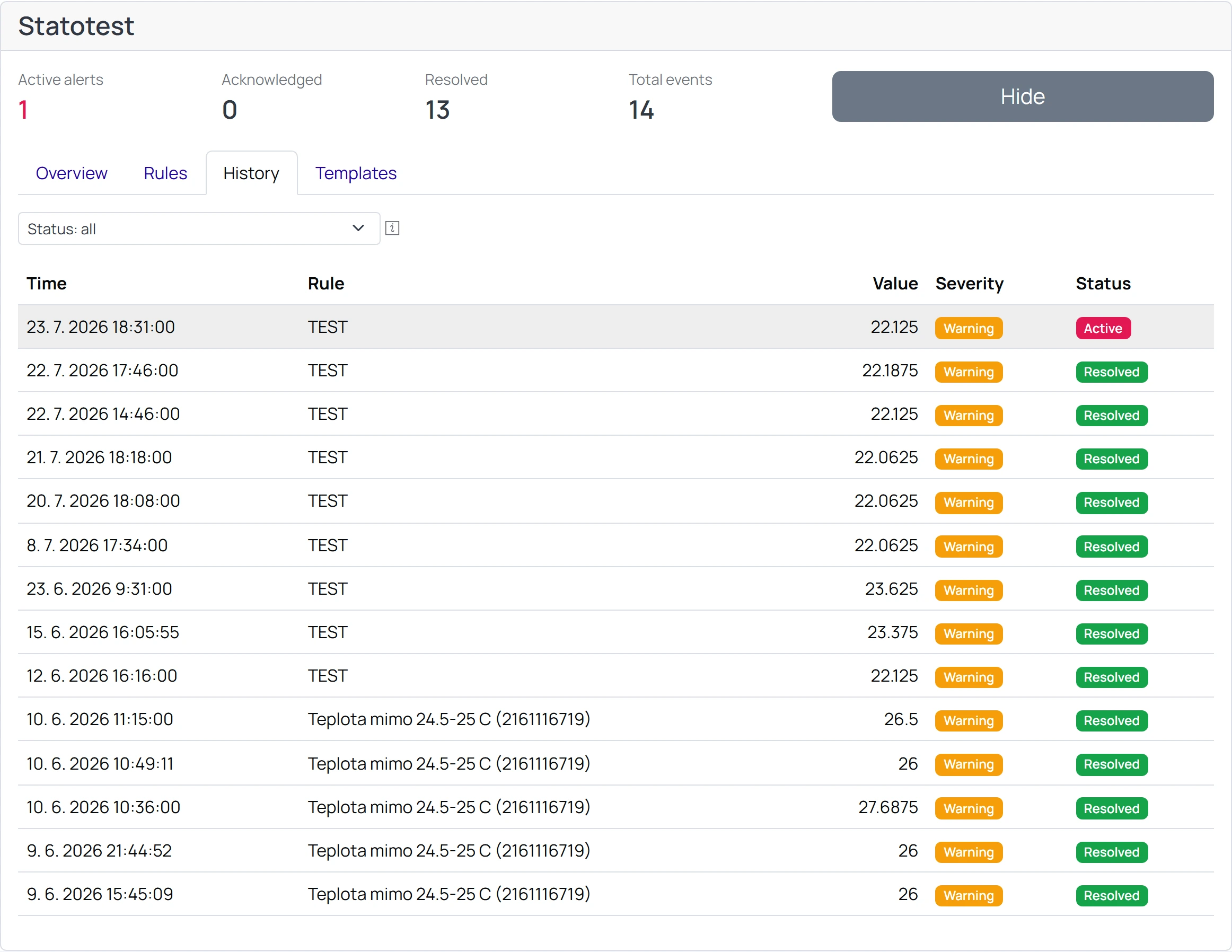Select the row dated 20. 7. 2026 18:08:00

tap(616, 501)
